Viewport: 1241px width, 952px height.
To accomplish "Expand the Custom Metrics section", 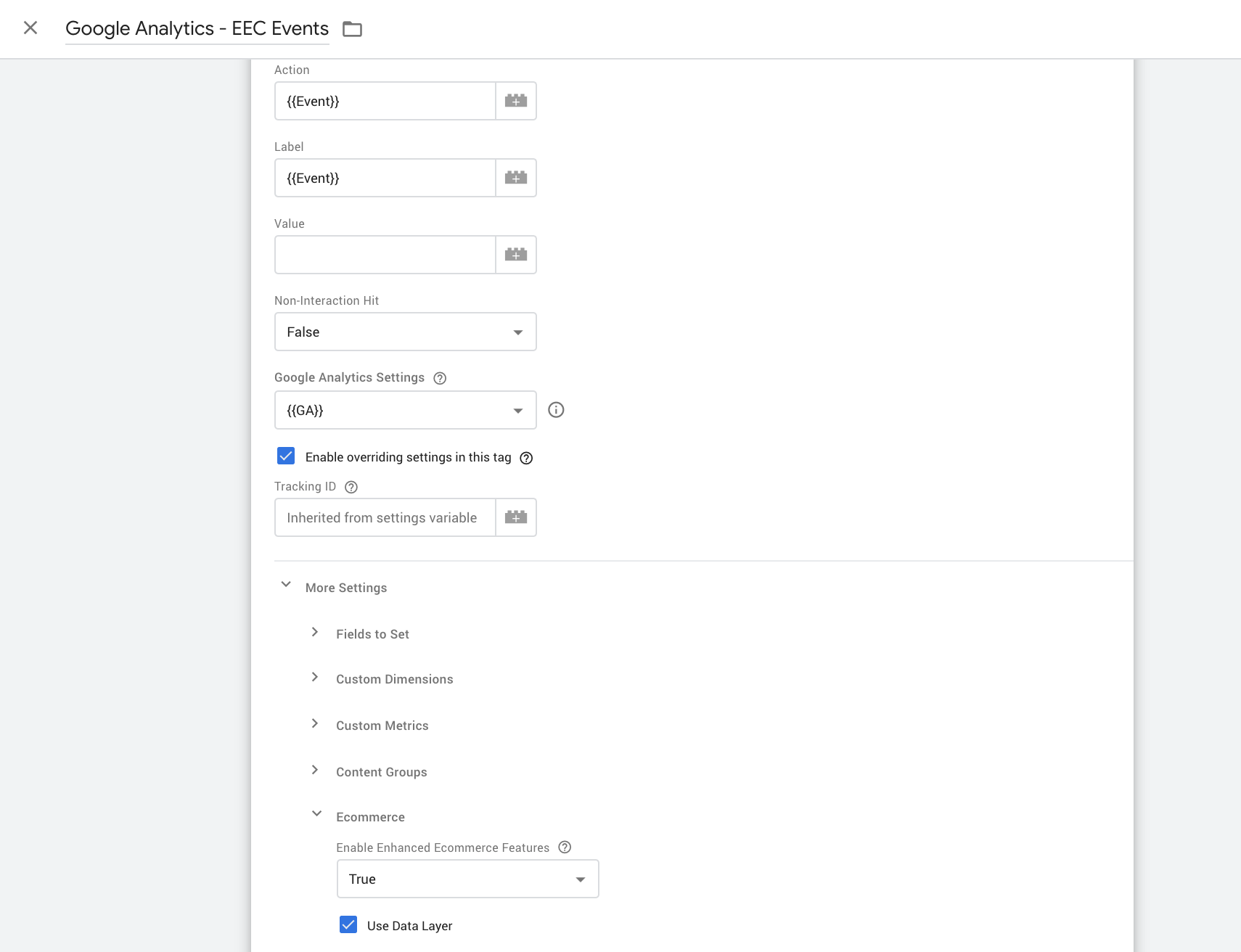I will point(315,723).
